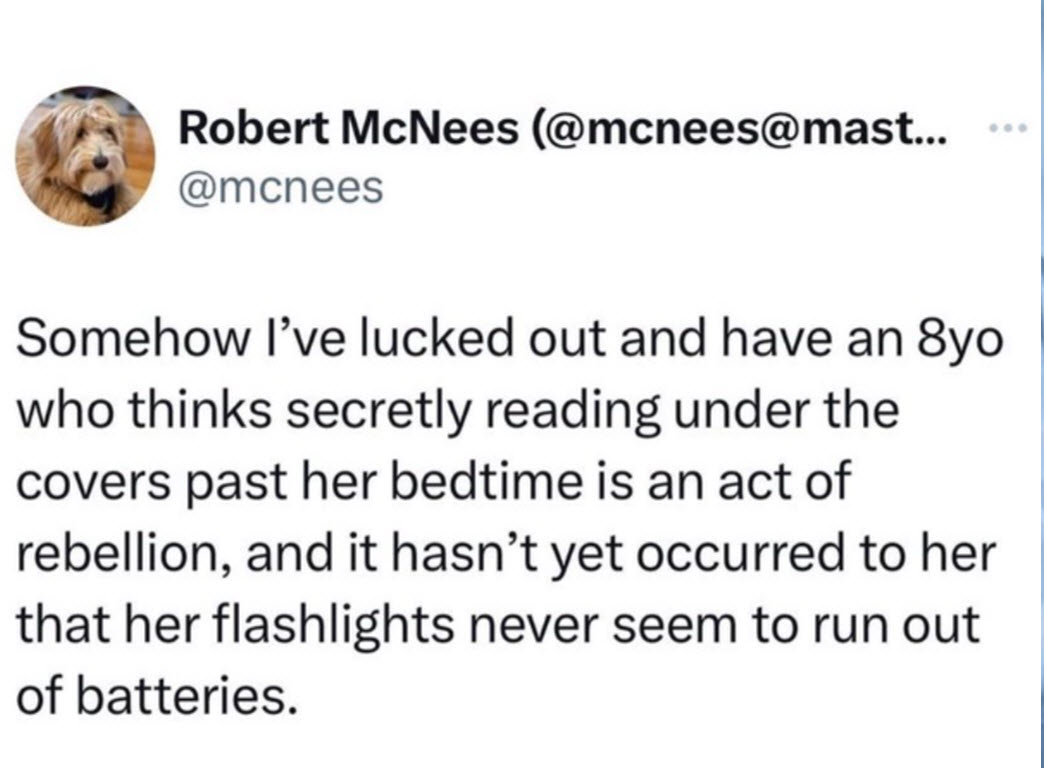Screen dimensions: 1044x768
Task: Click the @mcnees handle below the name
Action: click(279, 187)
